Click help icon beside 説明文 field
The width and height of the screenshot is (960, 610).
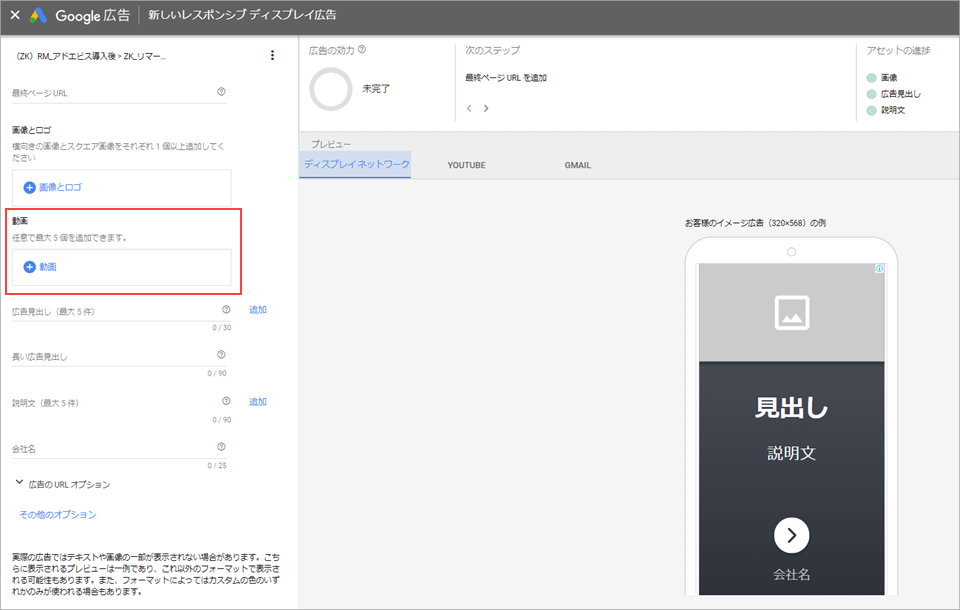pos(226,402)
